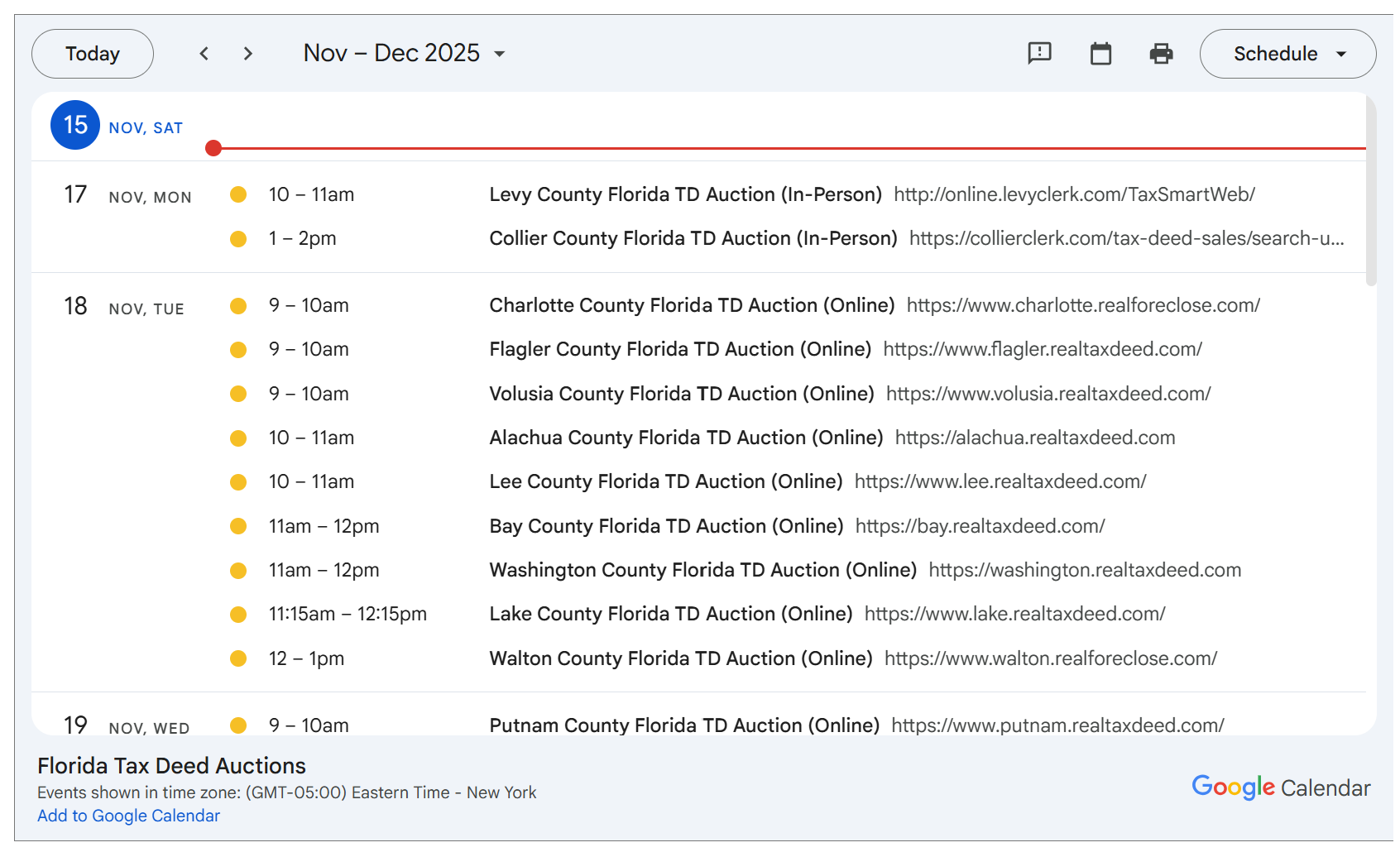Go to previous period arrow

tap(204, 54)
